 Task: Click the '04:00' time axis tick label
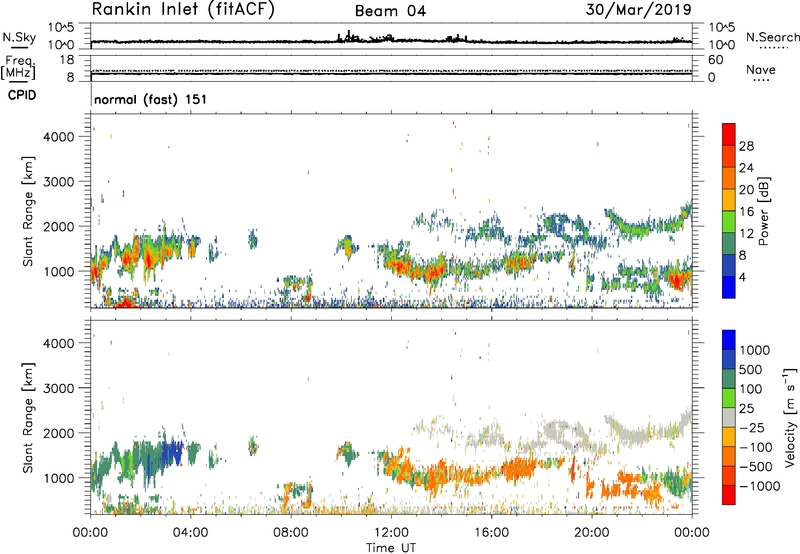[190, 533]
